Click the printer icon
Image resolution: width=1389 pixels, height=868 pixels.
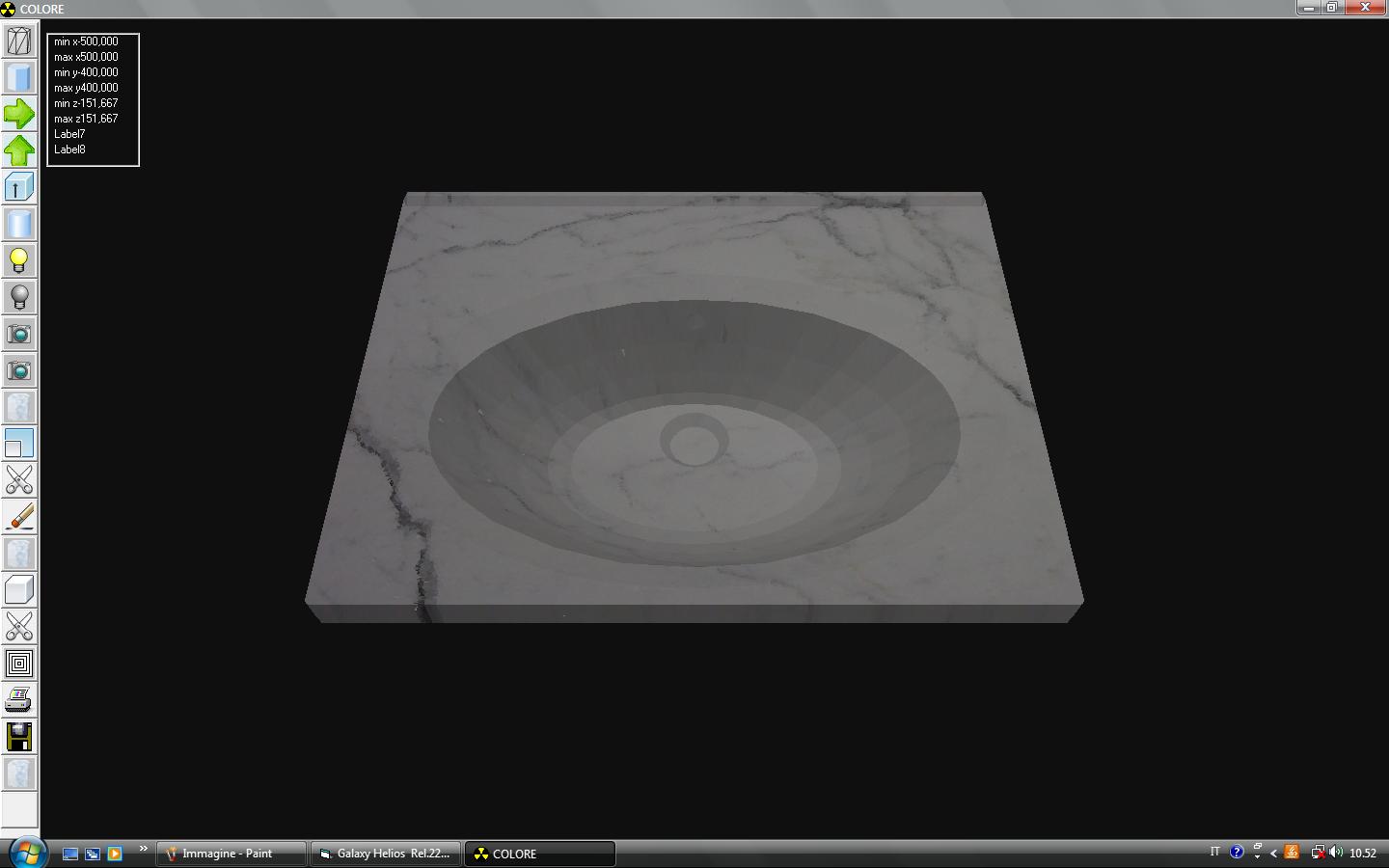[x=19, y=700]
